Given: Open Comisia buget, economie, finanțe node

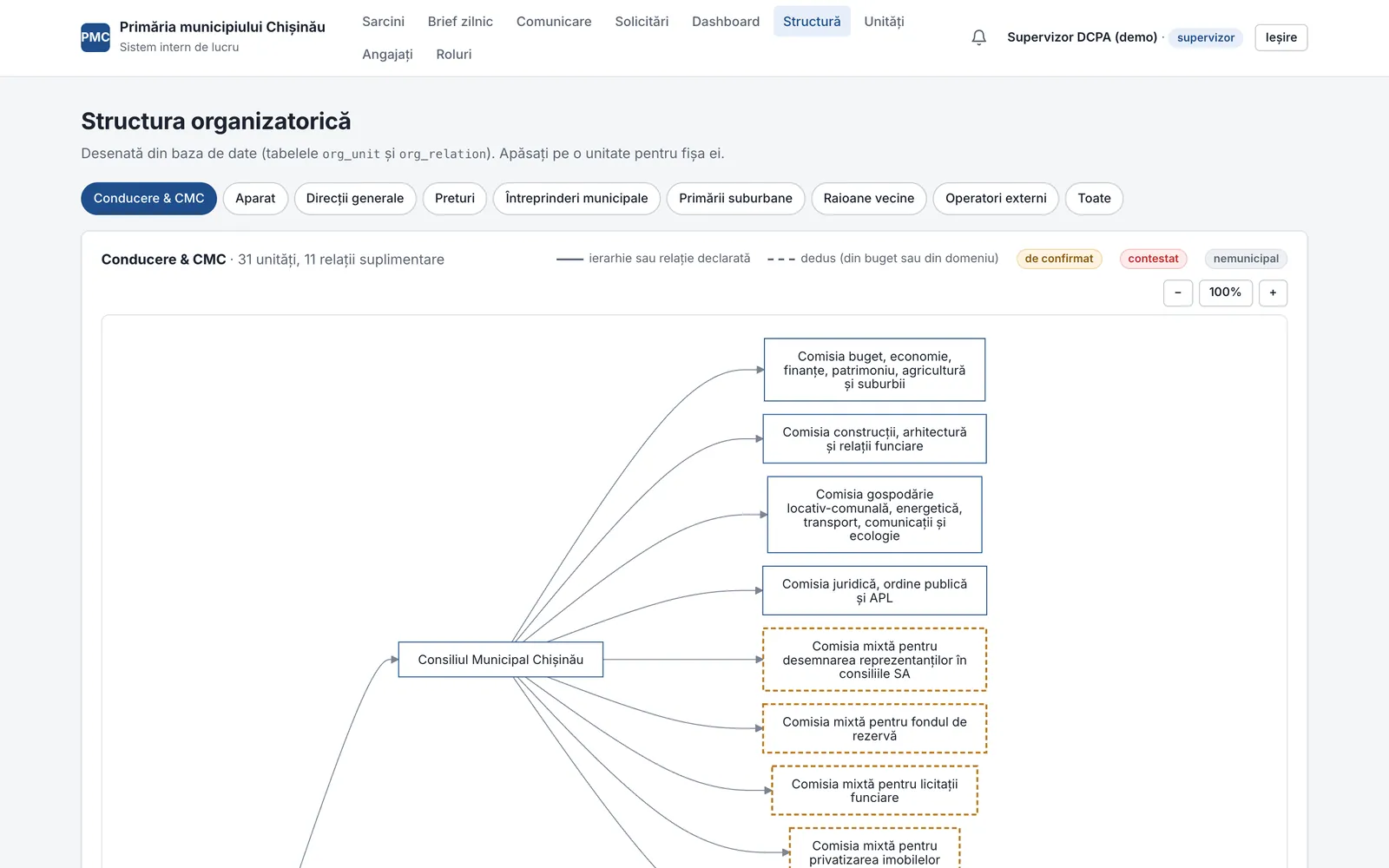Looking at the screenshot, I should click(874, 370).
